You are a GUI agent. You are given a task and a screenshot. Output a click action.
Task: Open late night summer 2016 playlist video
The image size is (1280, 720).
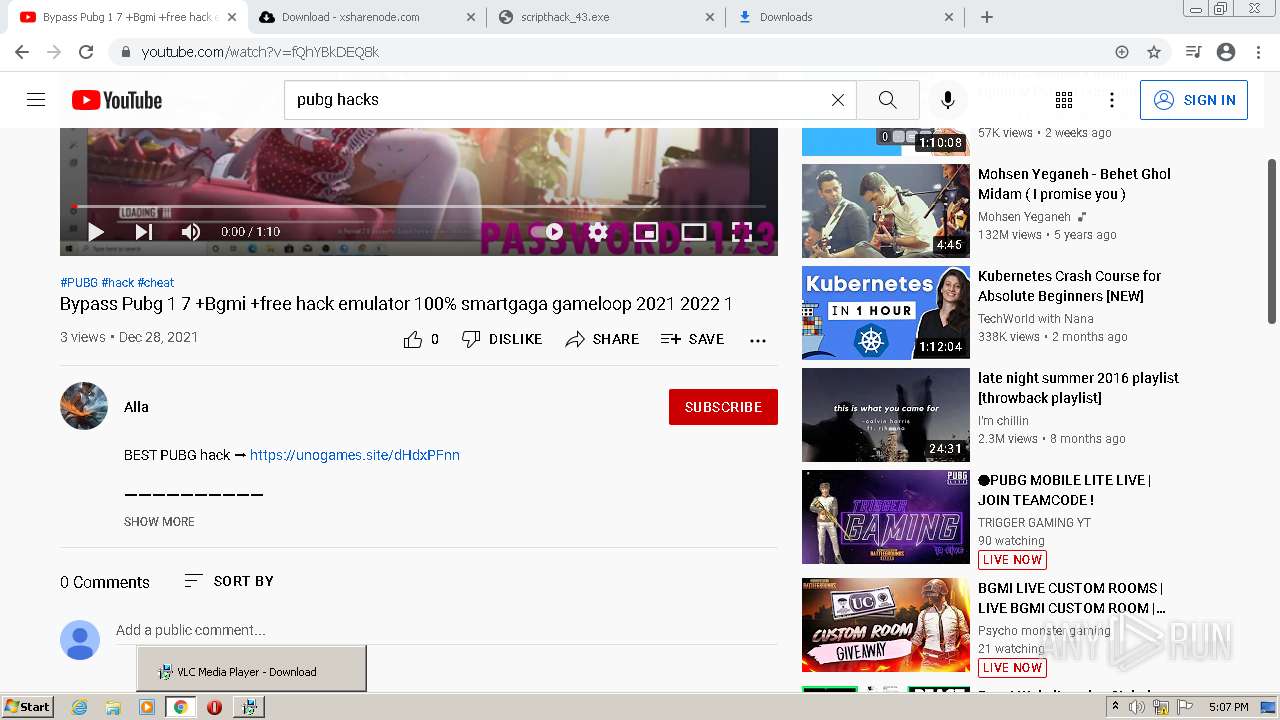point(886,415)
